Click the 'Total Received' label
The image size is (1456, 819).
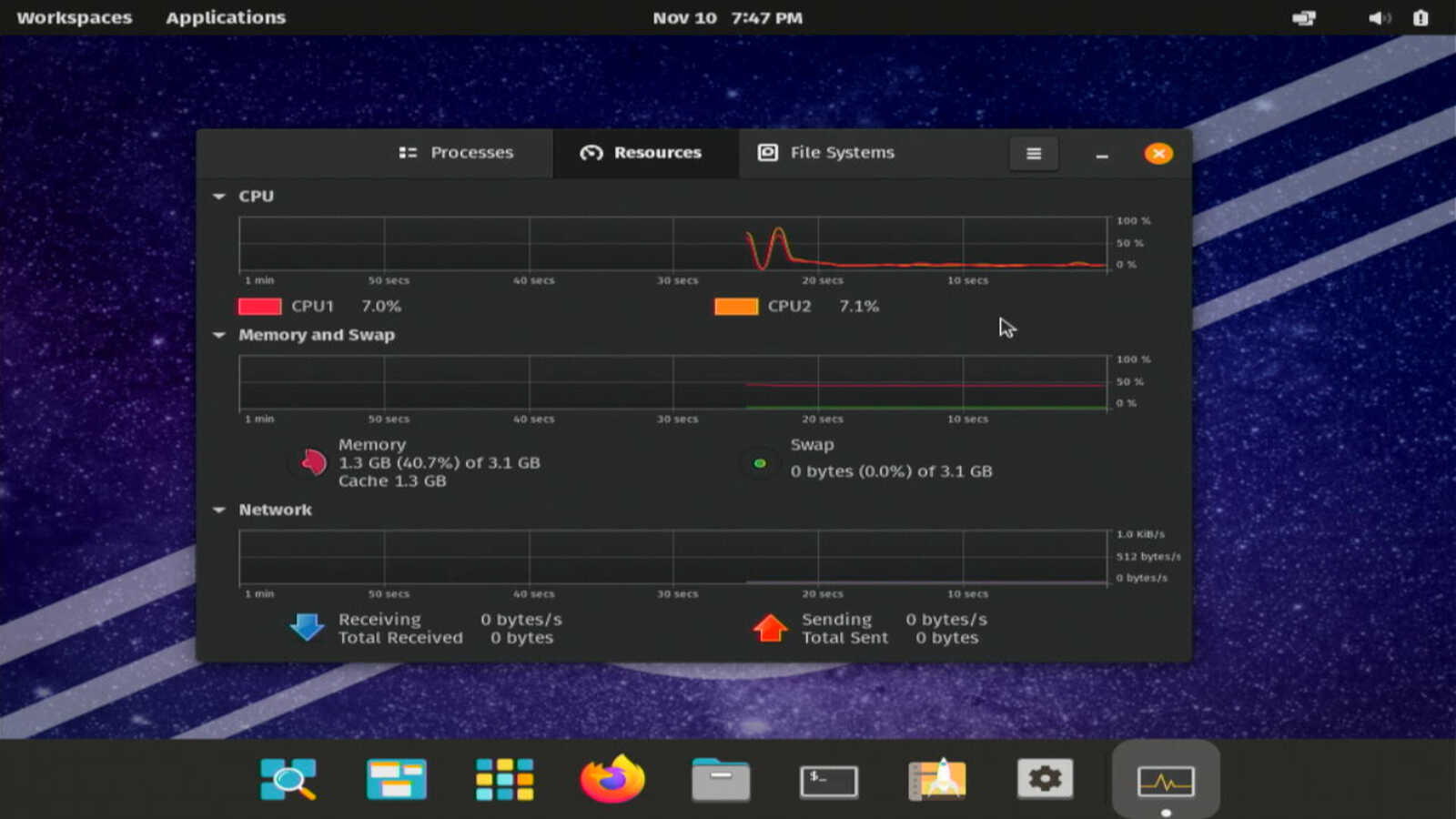[x=400, y=638]
